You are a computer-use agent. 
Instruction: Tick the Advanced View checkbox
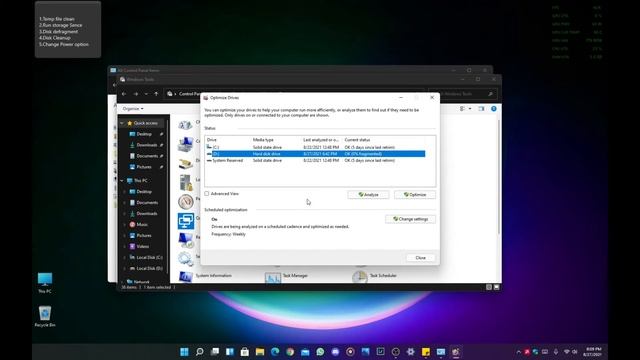207,194
